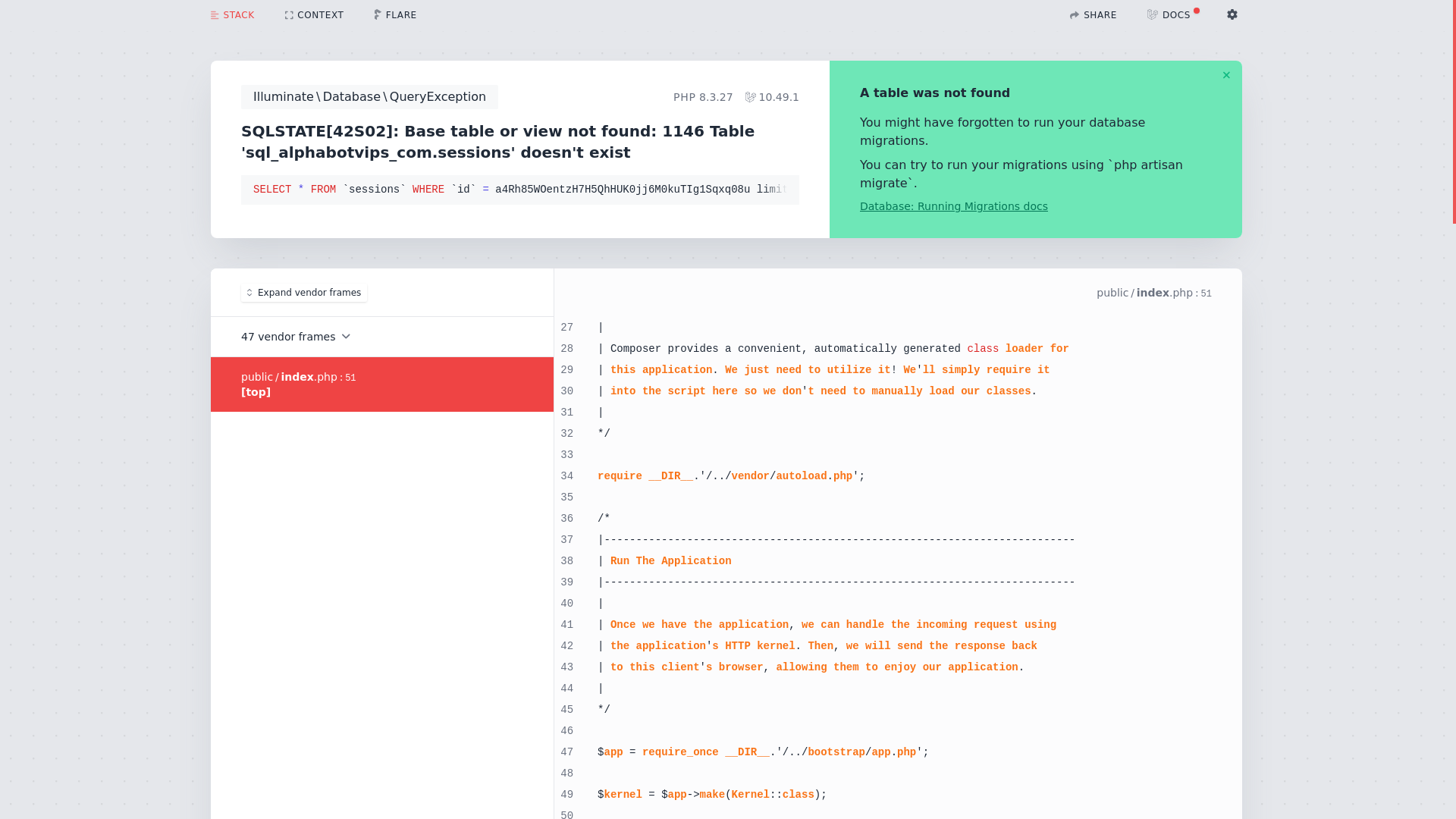Switch to the FLARE tab
This screenshot has height=819, width=1456.
click(400, 15)
